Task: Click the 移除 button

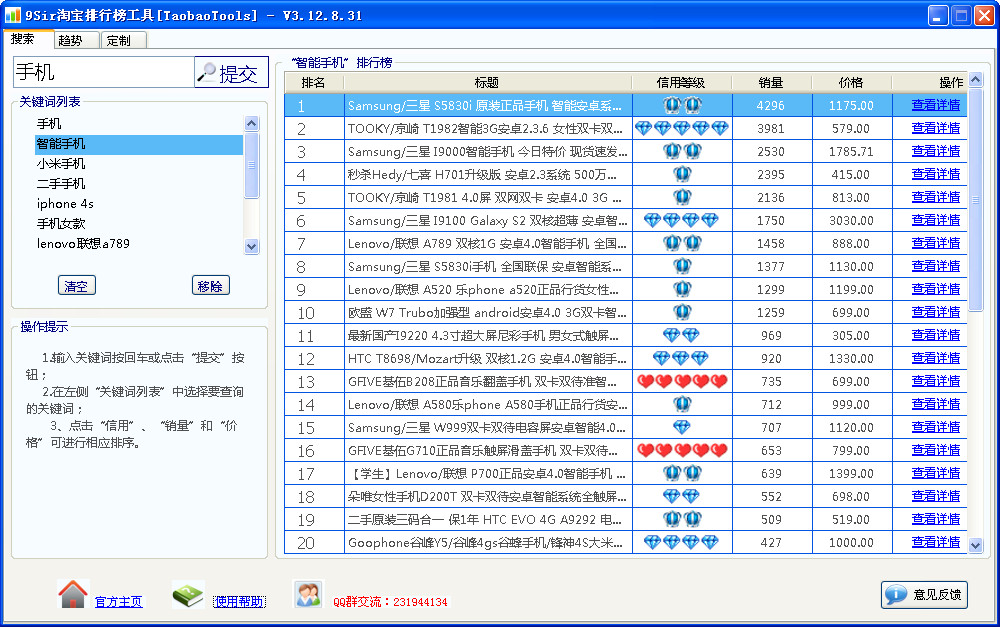Action: click(x=210, y=286)
